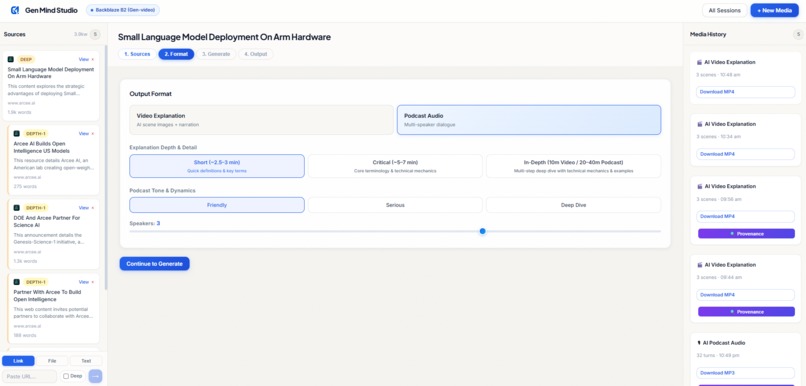Download MP3 for the AI Podcast Audio
This screenshot has width=806, height=386.
[x=745, y=373]
